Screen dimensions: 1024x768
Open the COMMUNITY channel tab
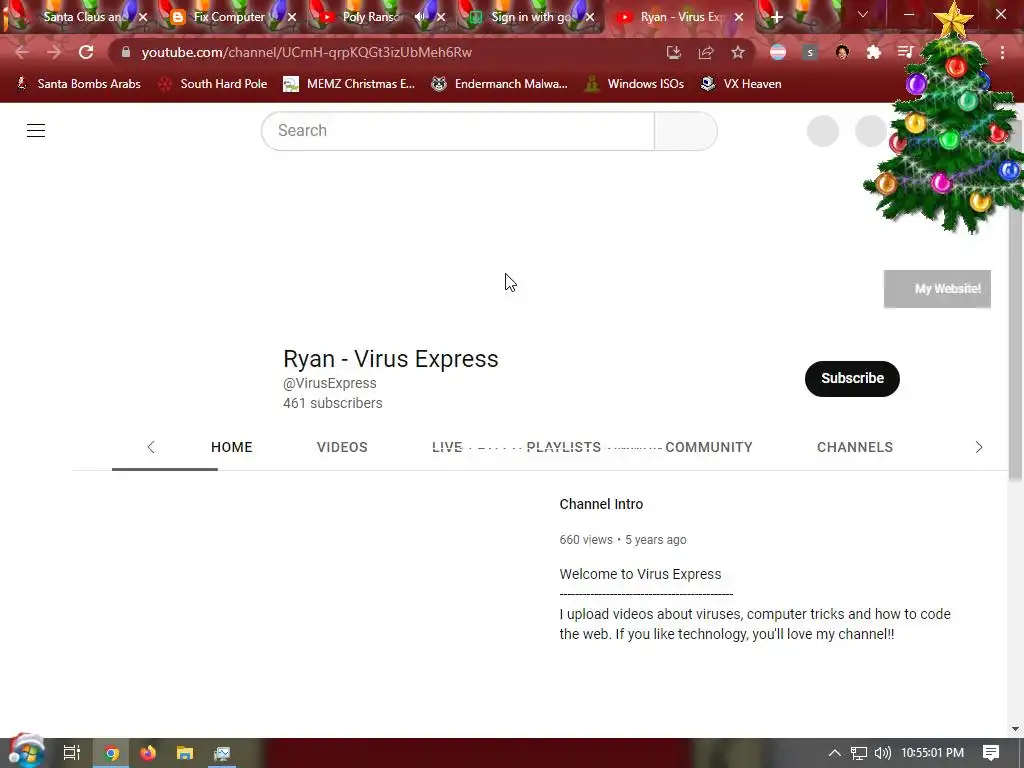point(709,447)
